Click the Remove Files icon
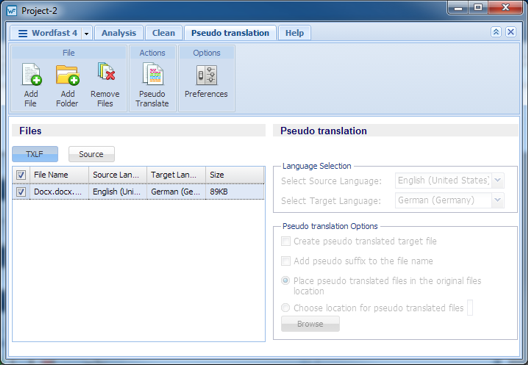Image resolution: width=528 pixels, height=365 pixels. 106,71
